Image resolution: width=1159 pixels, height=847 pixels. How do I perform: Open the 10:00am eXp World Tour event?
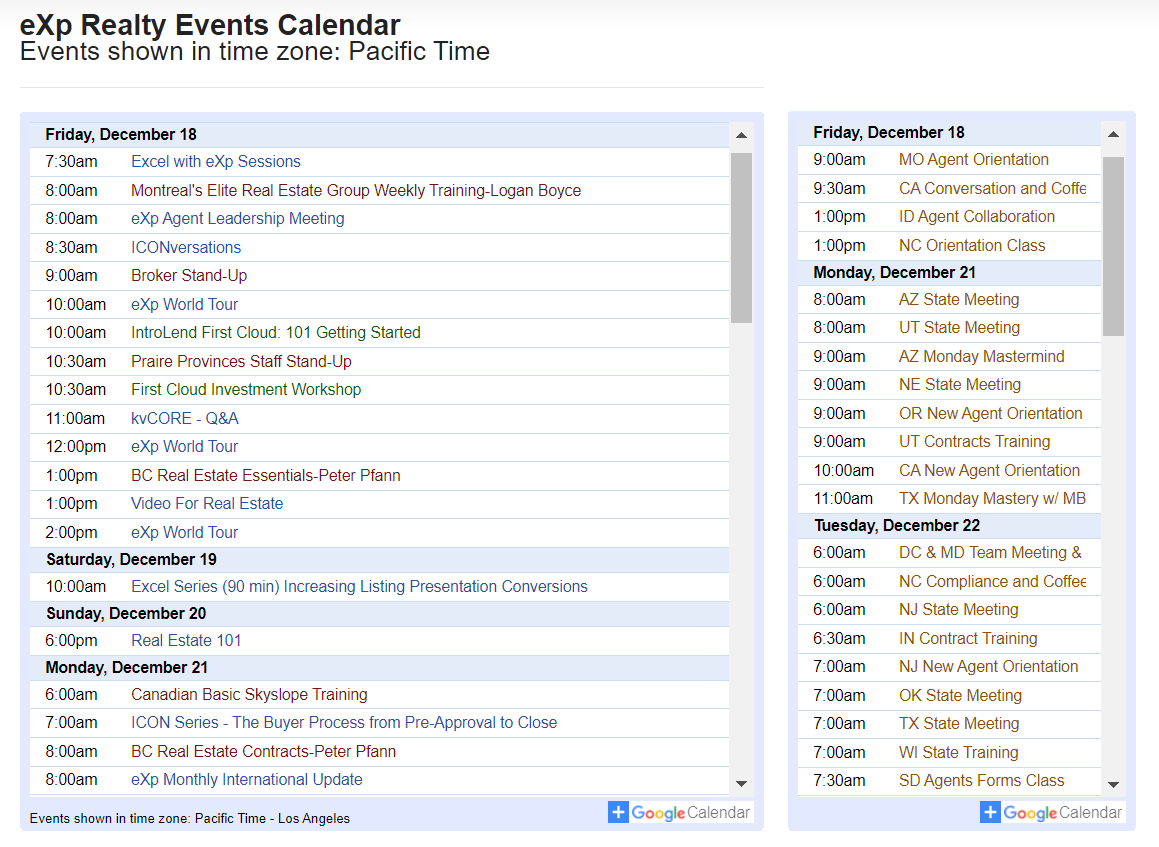coord(184,305)
